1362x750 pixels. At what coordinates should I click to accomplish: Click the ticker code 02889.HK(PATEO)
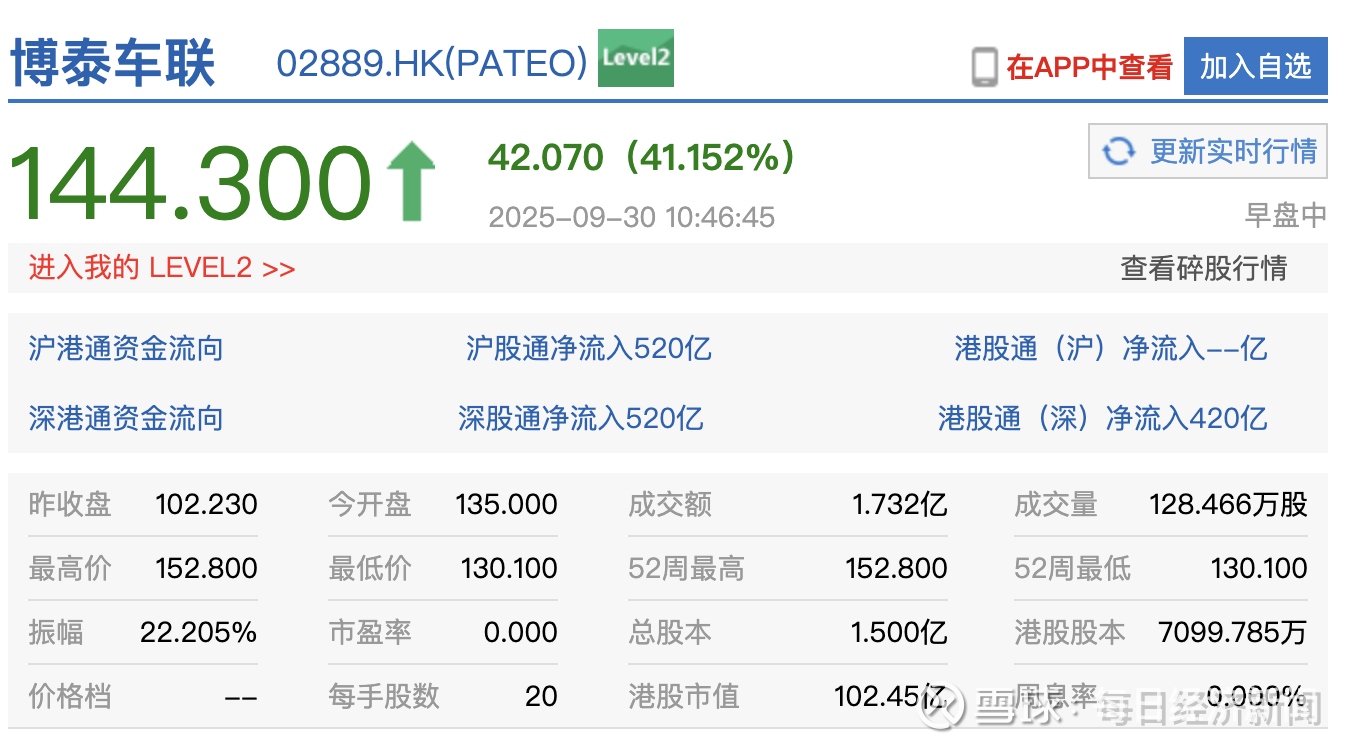click(432, 64)
